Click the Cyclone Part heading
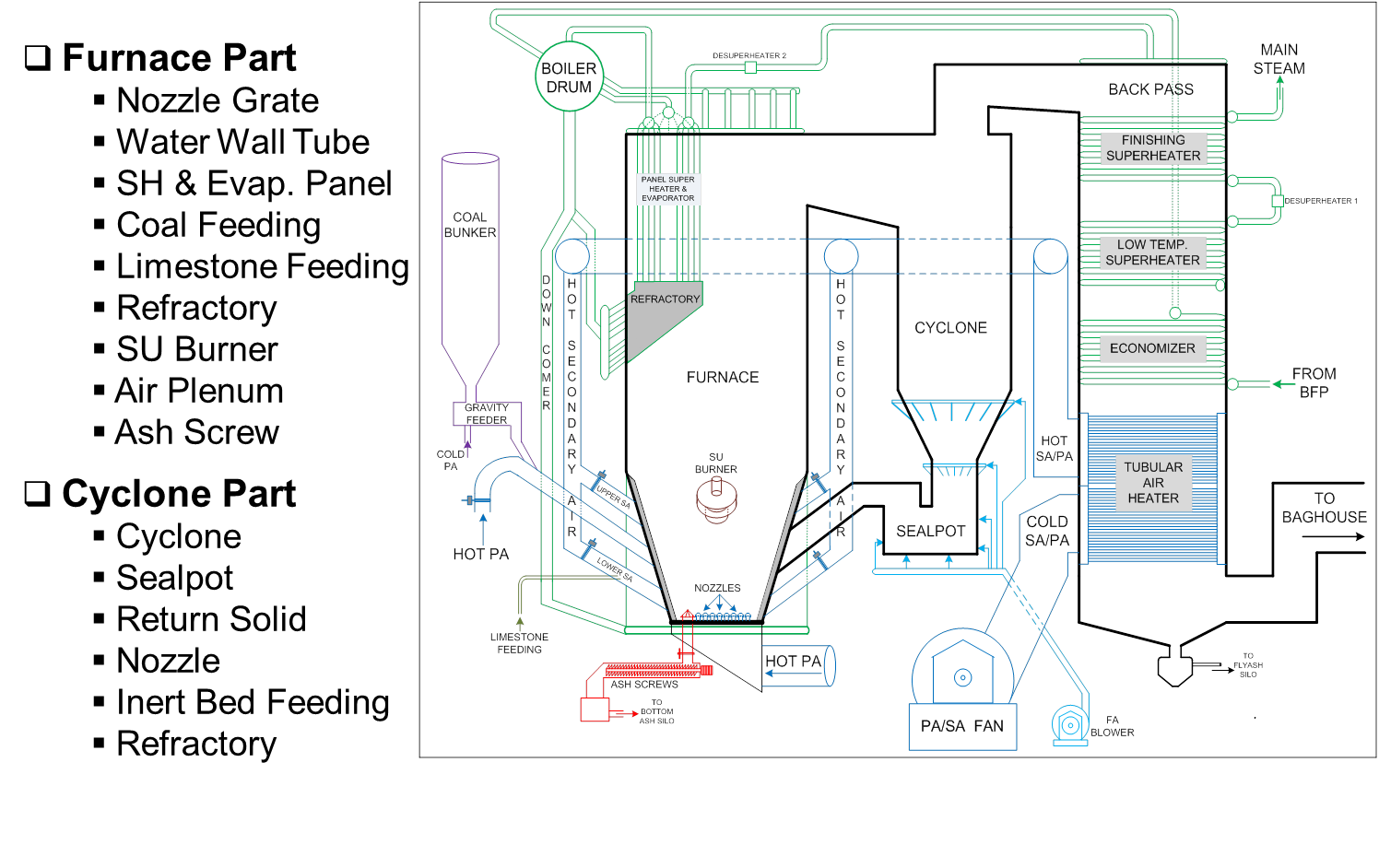The height and width of the screenshot is (868, 1379). (x=179, y=494)
